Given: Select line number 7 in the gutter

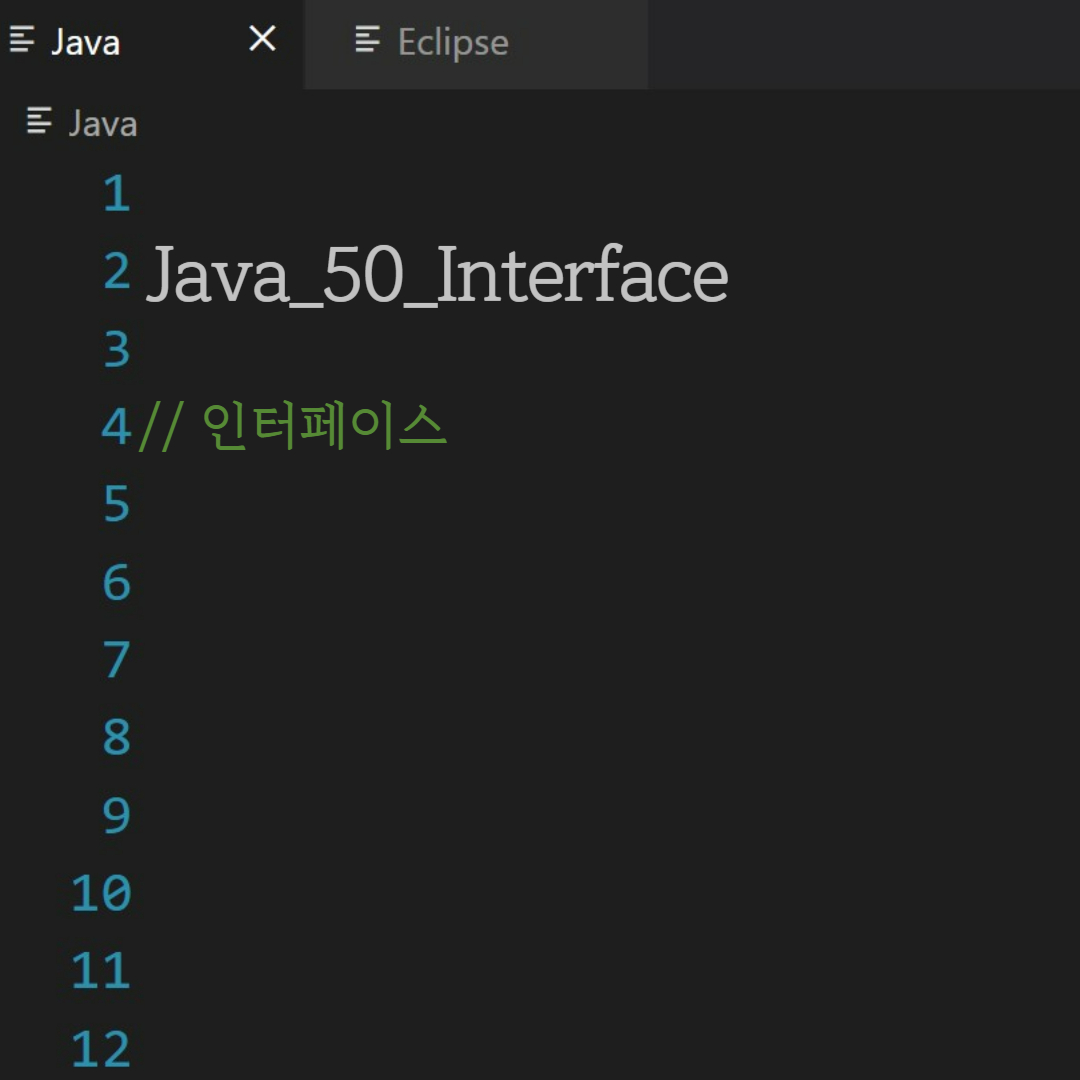Looking at the screenshot, I should tap(117, 660).
